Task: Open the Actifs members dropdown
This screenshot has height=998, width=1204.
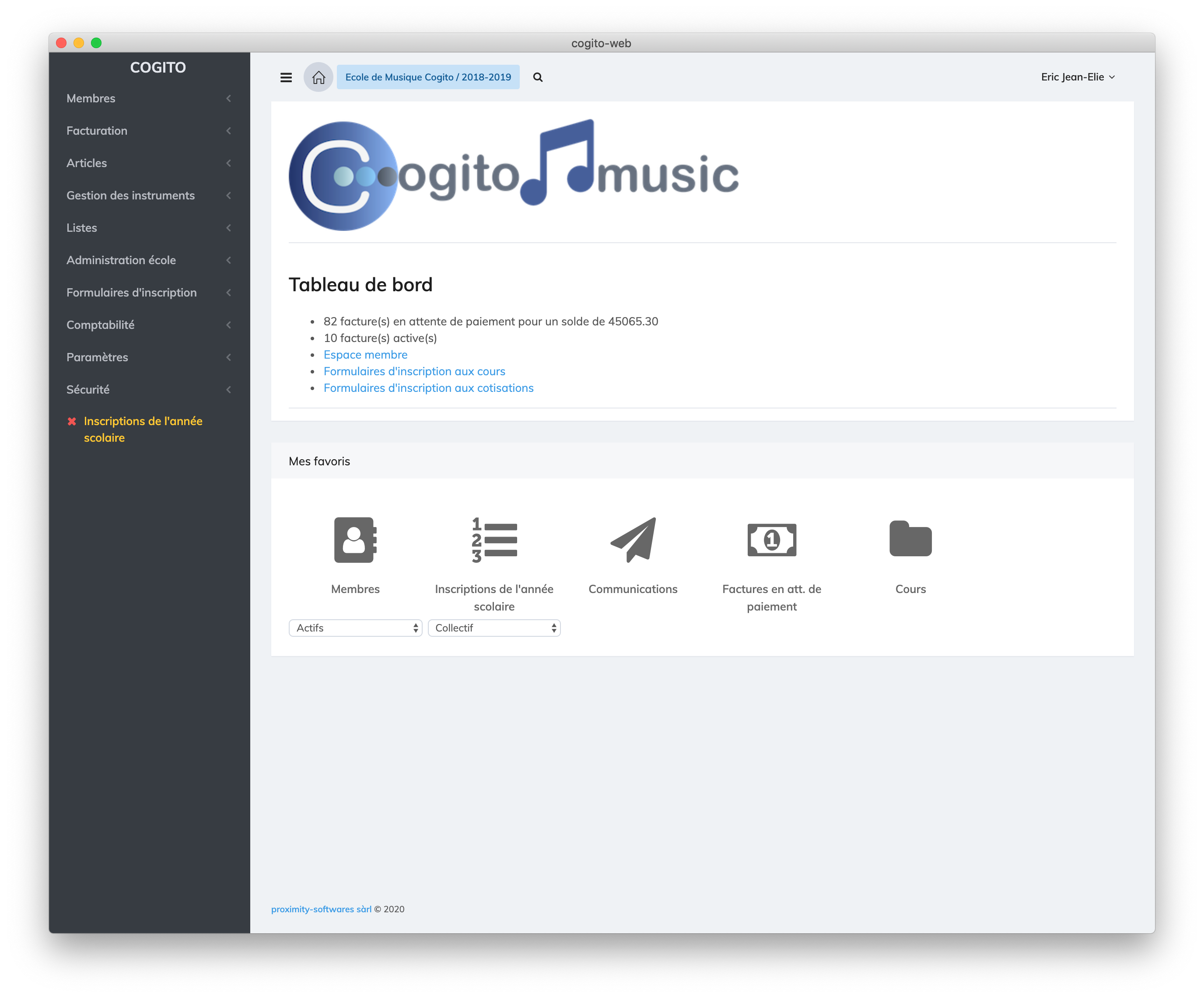Action: pyautogui.click(x=355, y=628)
